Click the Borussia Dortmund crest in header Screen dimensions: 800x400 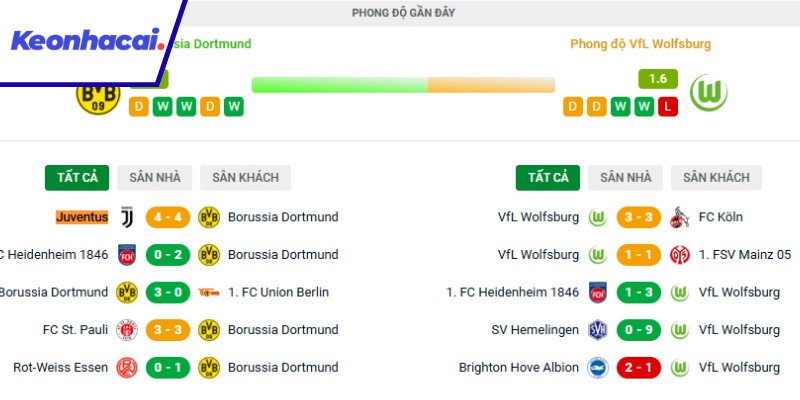(98, 95)
